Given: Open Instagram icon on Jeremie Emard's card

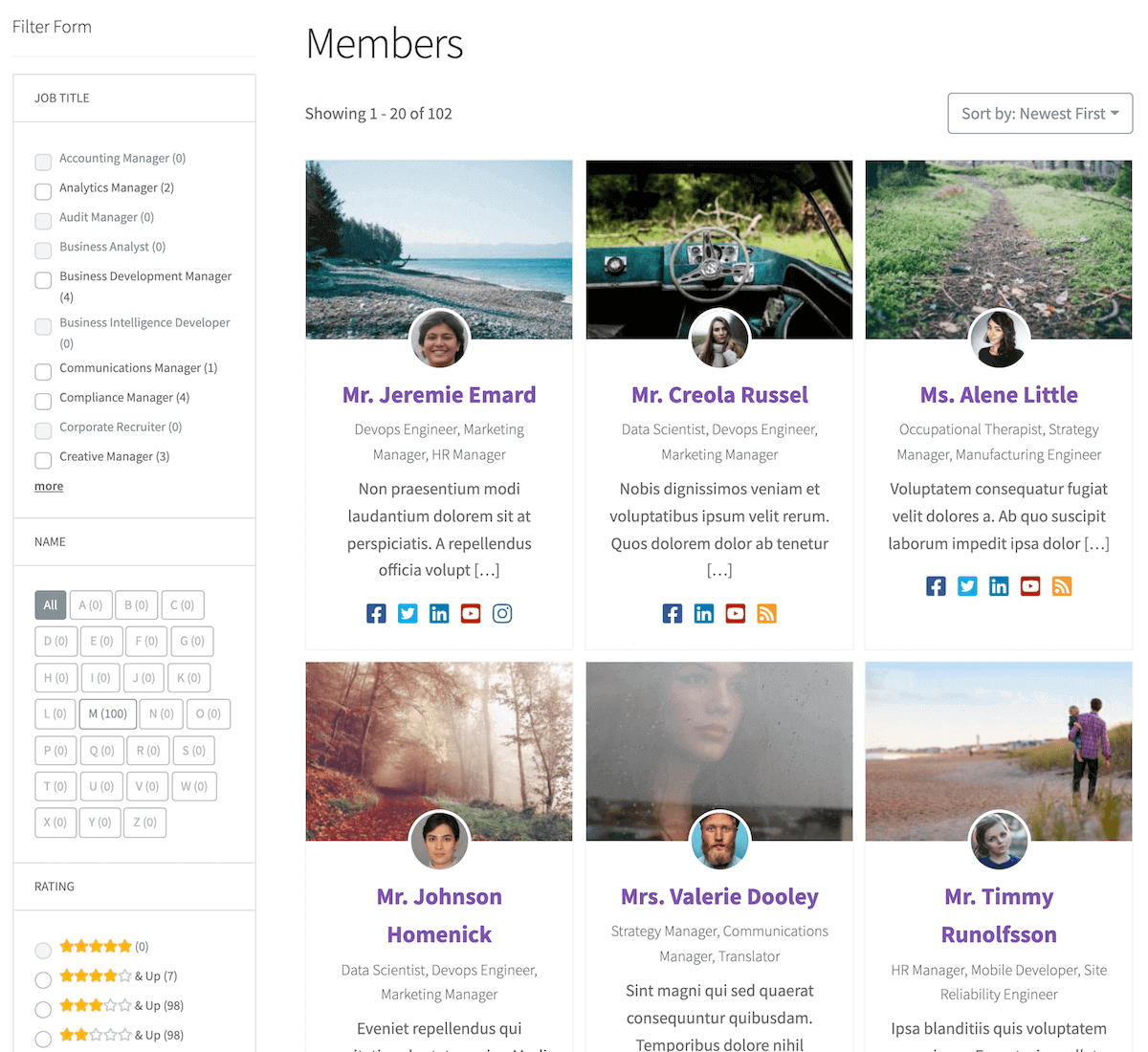Looking at the screenshot, I should pyautogui.click(x=502, y=614).
